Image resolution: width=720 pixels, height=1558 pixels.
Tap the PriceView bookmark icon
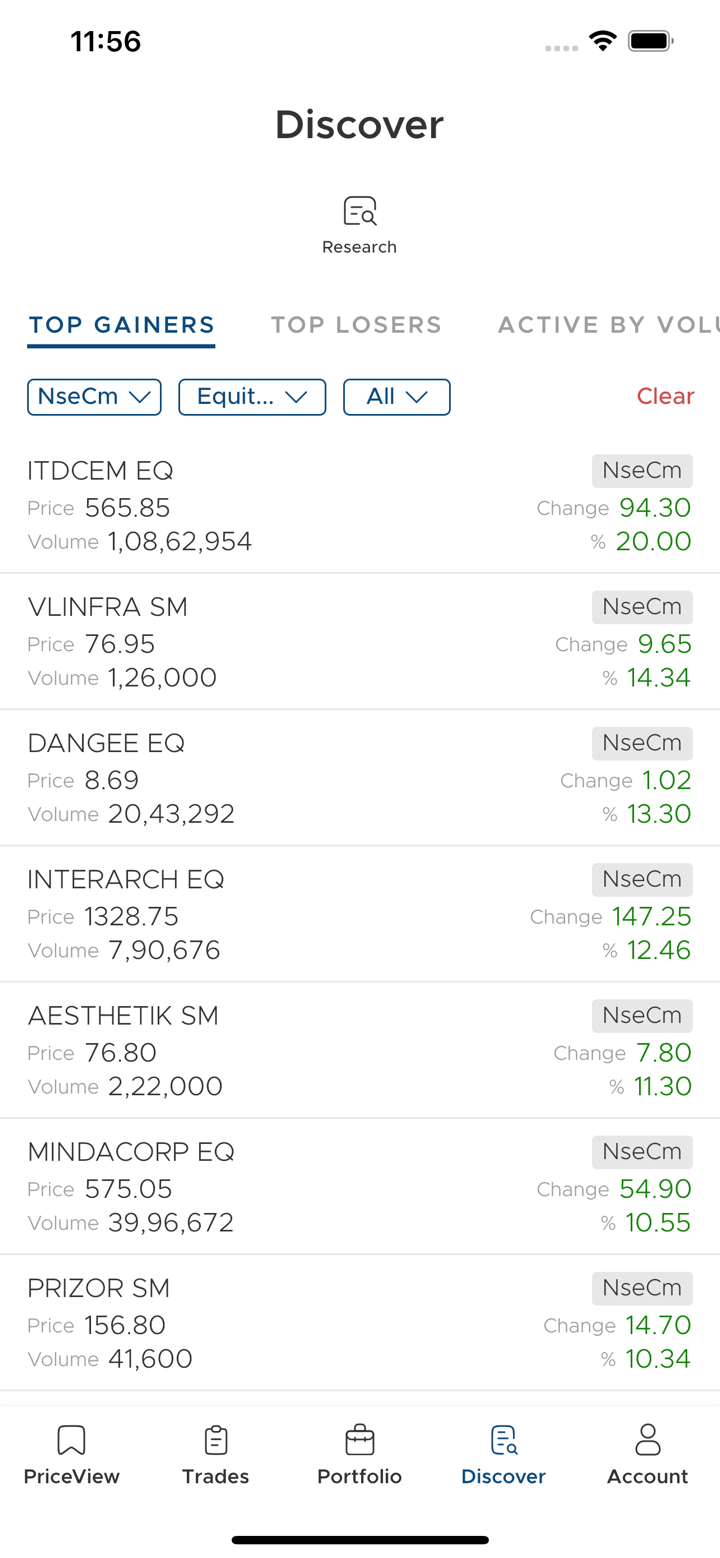point(71,1440)
